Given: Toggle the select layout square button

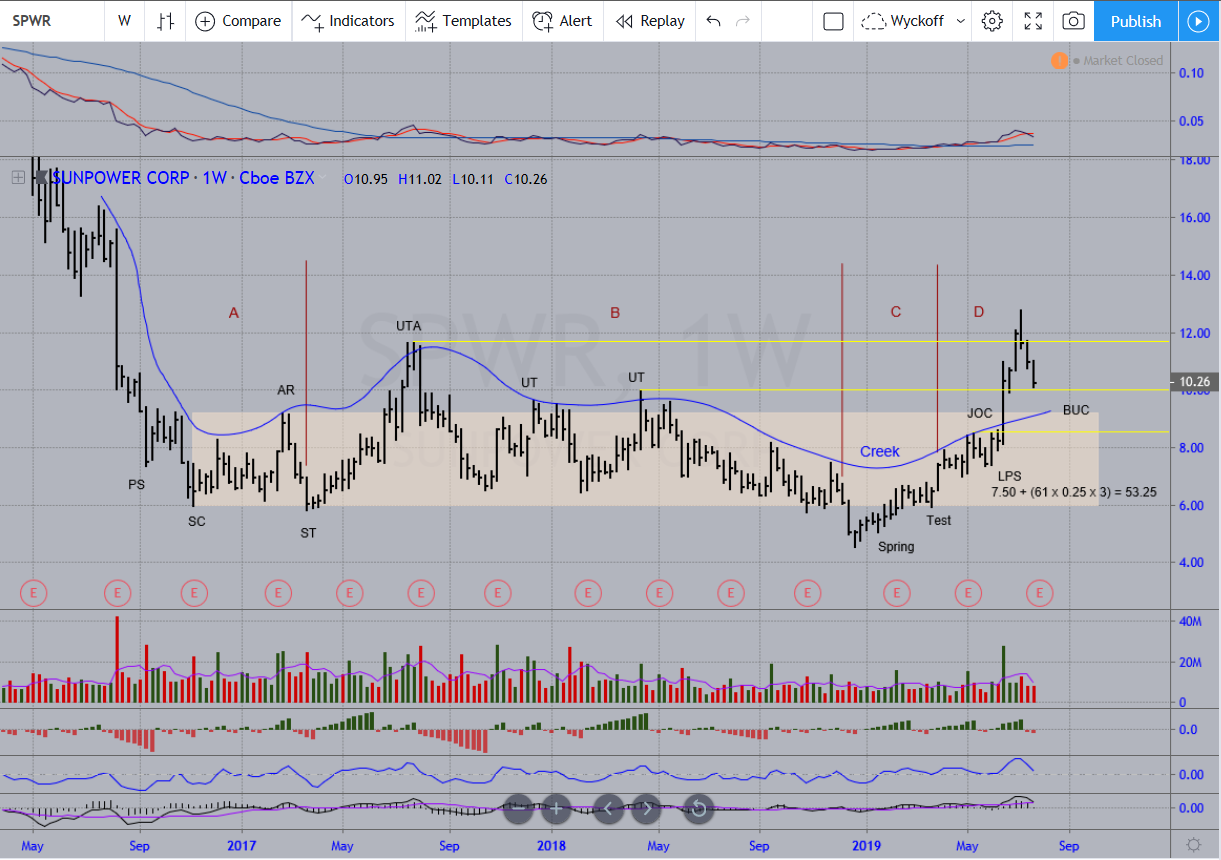Looking at the screenshot, I should pyautogui.click(x=833, y=21).
